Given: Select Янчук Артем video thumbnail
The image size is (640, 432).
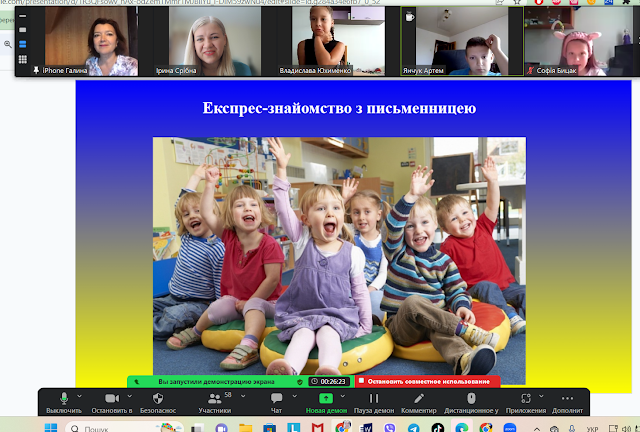Looking at the screenshot, I should tap(462, 41).
